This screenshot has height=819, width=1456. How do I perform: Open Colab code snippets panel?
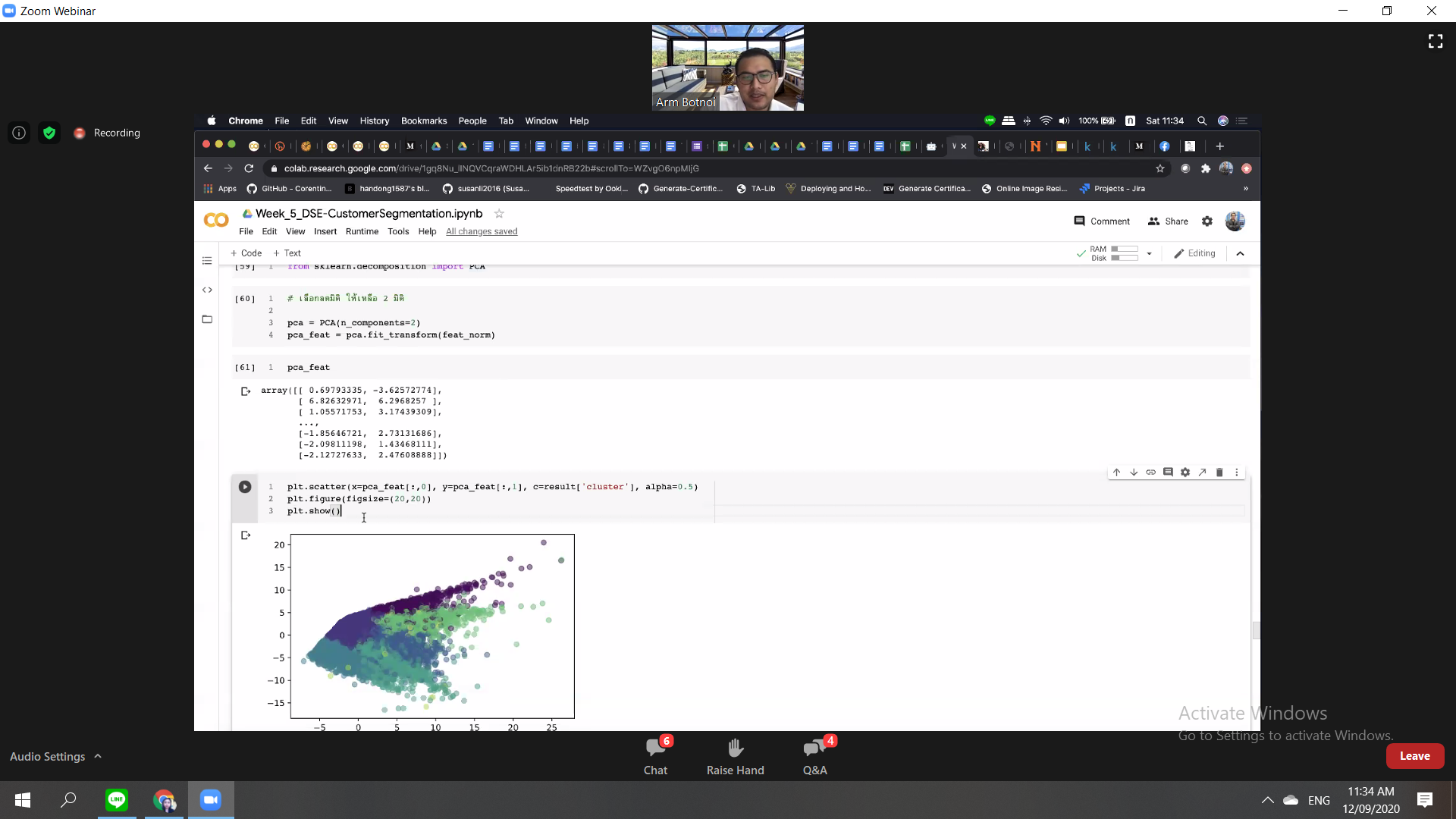pos(207,290)
